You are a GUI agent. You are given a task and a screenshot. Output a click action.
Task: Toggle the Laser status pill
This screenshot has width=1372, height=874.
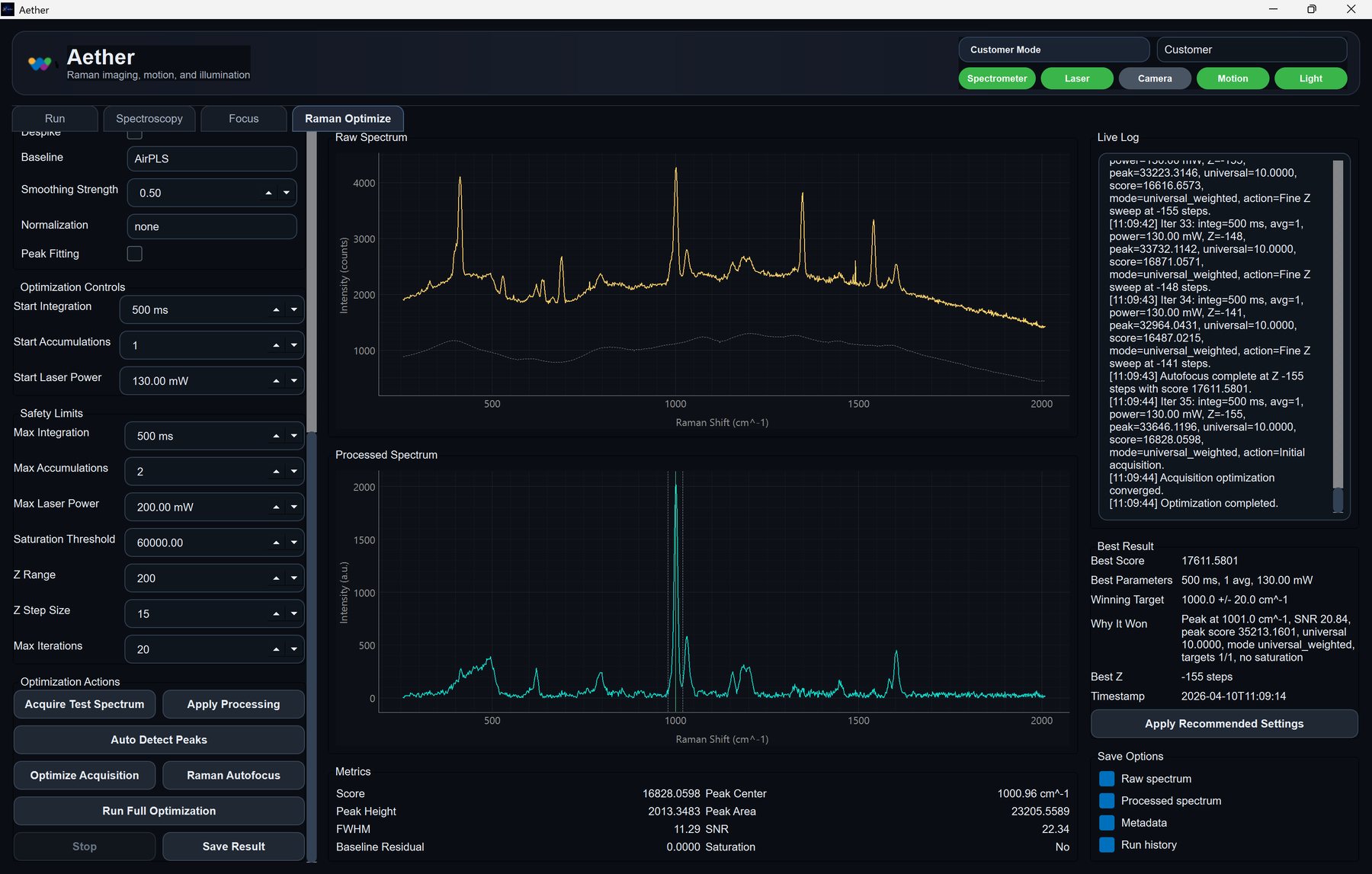point(1077,78)
